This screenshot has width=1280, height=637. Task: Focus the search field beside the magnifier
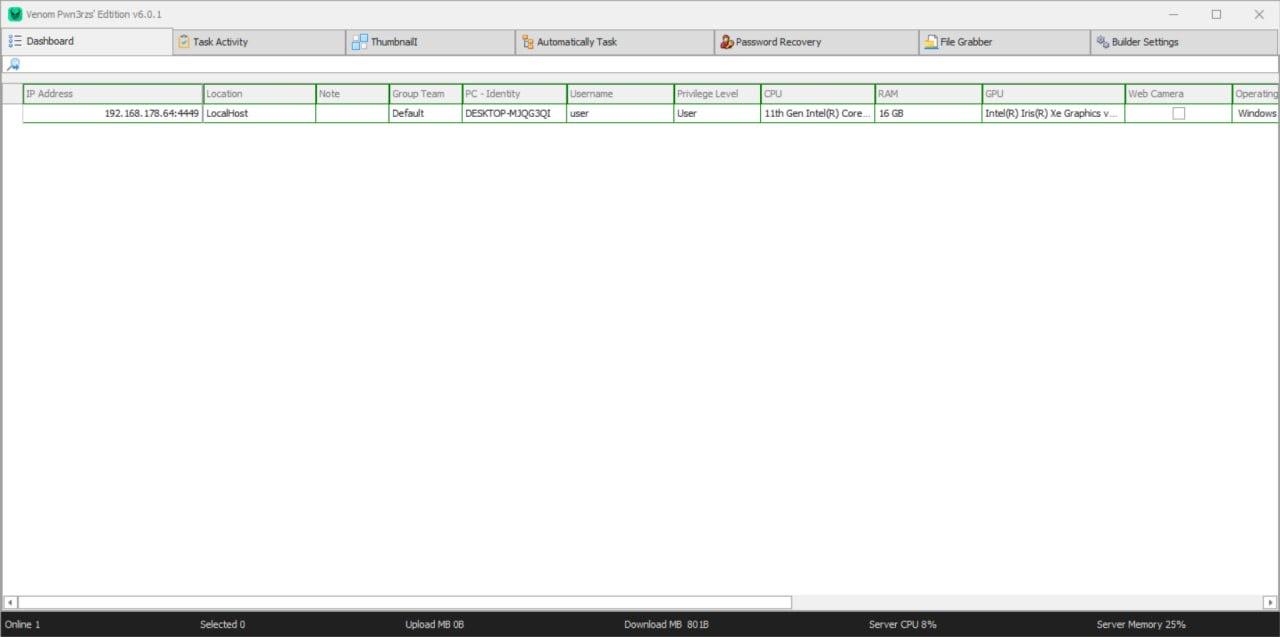click(x=650, y=64)
